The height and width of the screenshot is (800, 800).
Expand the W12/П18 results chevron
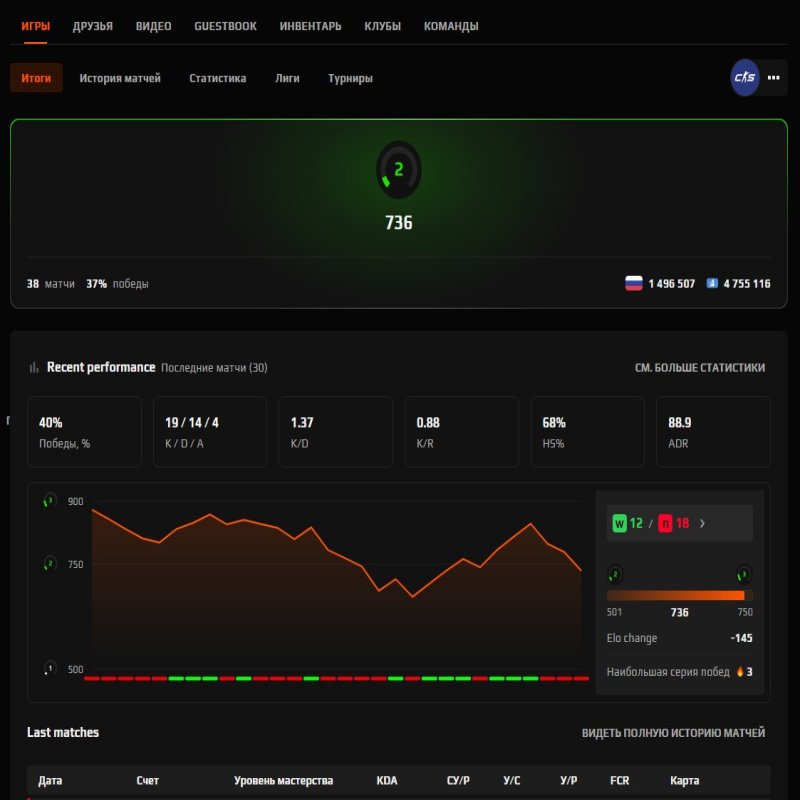702,522
